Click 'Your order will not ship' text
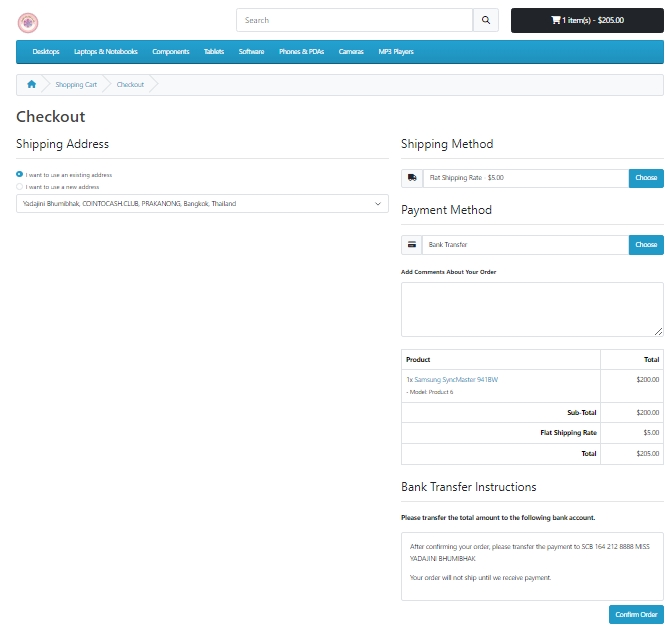Image resolution: width=666 pixels, height=638 pixels. coord(480,578)
